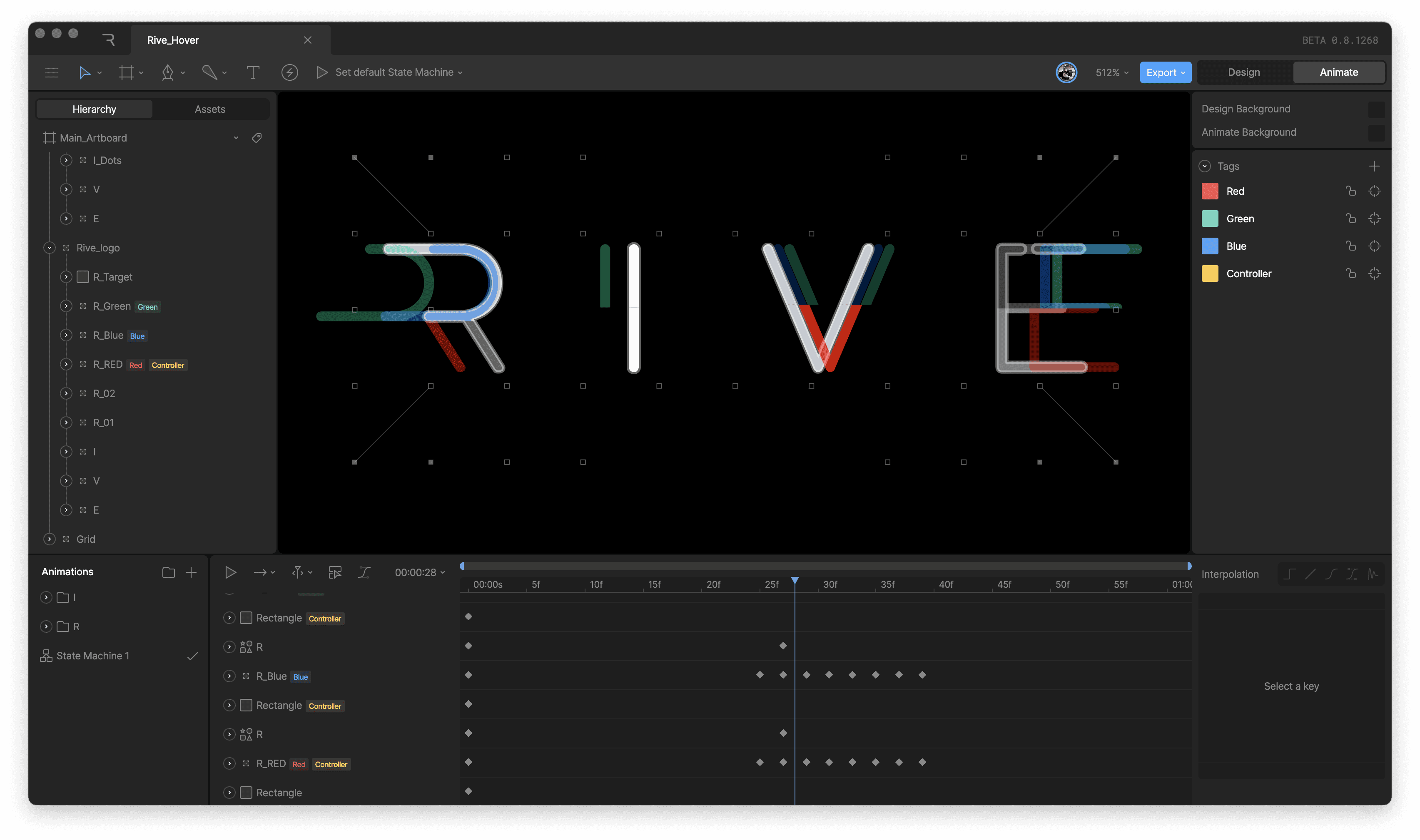Select the Text tool
The width and height of the screenshot is (1420, 840).
point(253,72)
